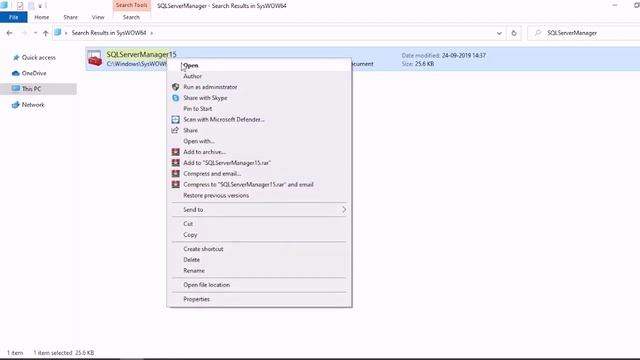Image resolution: width=640 pixels, height=360 pixels.
Task: Click the Refresh button in address bar
Action: pos(514,33)
